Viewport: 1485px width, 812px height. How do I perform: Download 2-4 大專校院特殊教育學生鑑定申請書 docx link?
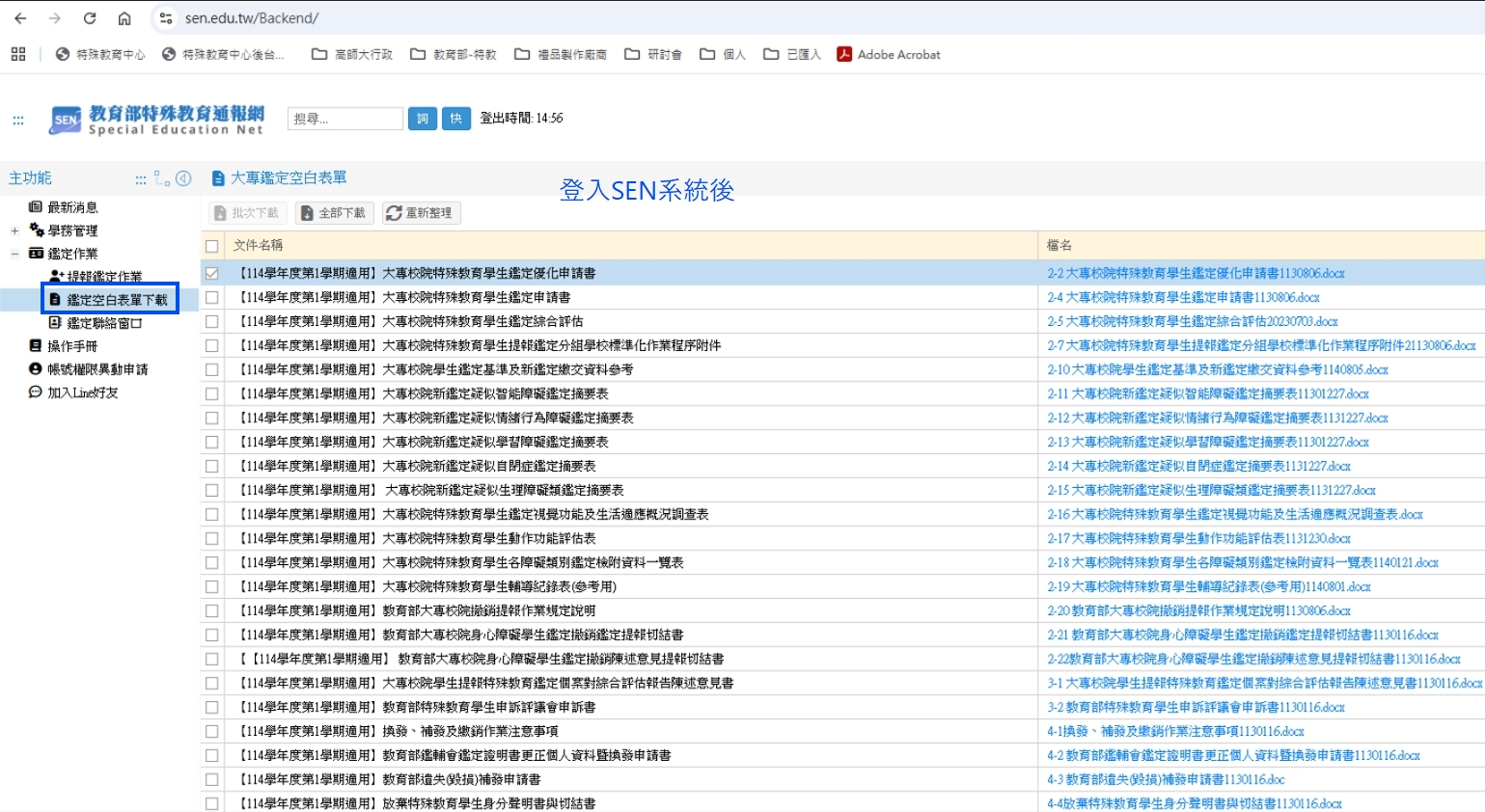1183,298
